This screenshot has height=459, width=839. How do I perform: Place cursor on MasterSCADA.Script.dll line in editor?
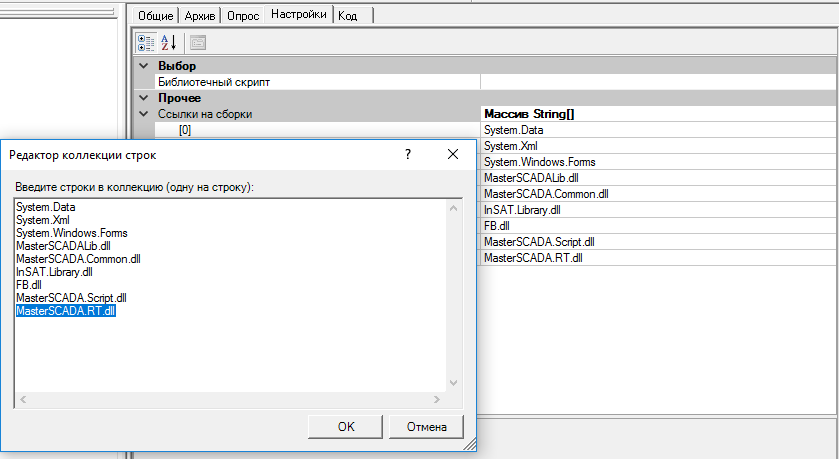pos(71,298)
